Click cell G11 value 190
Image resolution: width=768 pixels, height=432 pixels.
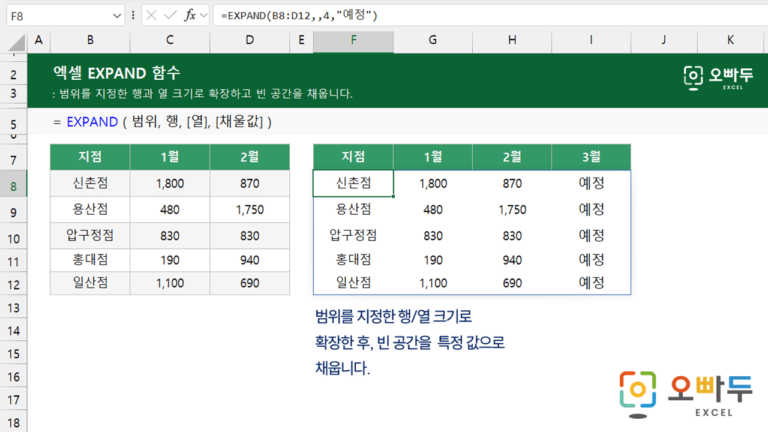pyautogui.click(x=433, y=260)
